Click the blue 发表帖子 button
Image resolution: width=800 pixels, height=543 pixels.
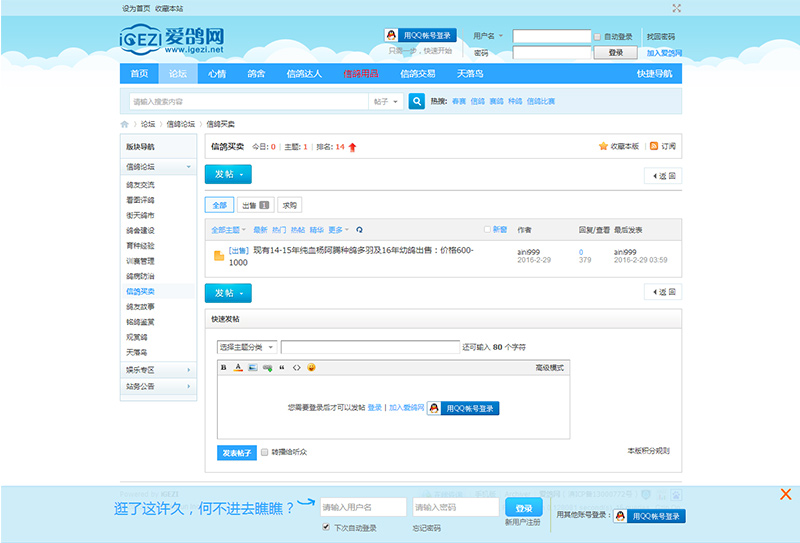237,453
